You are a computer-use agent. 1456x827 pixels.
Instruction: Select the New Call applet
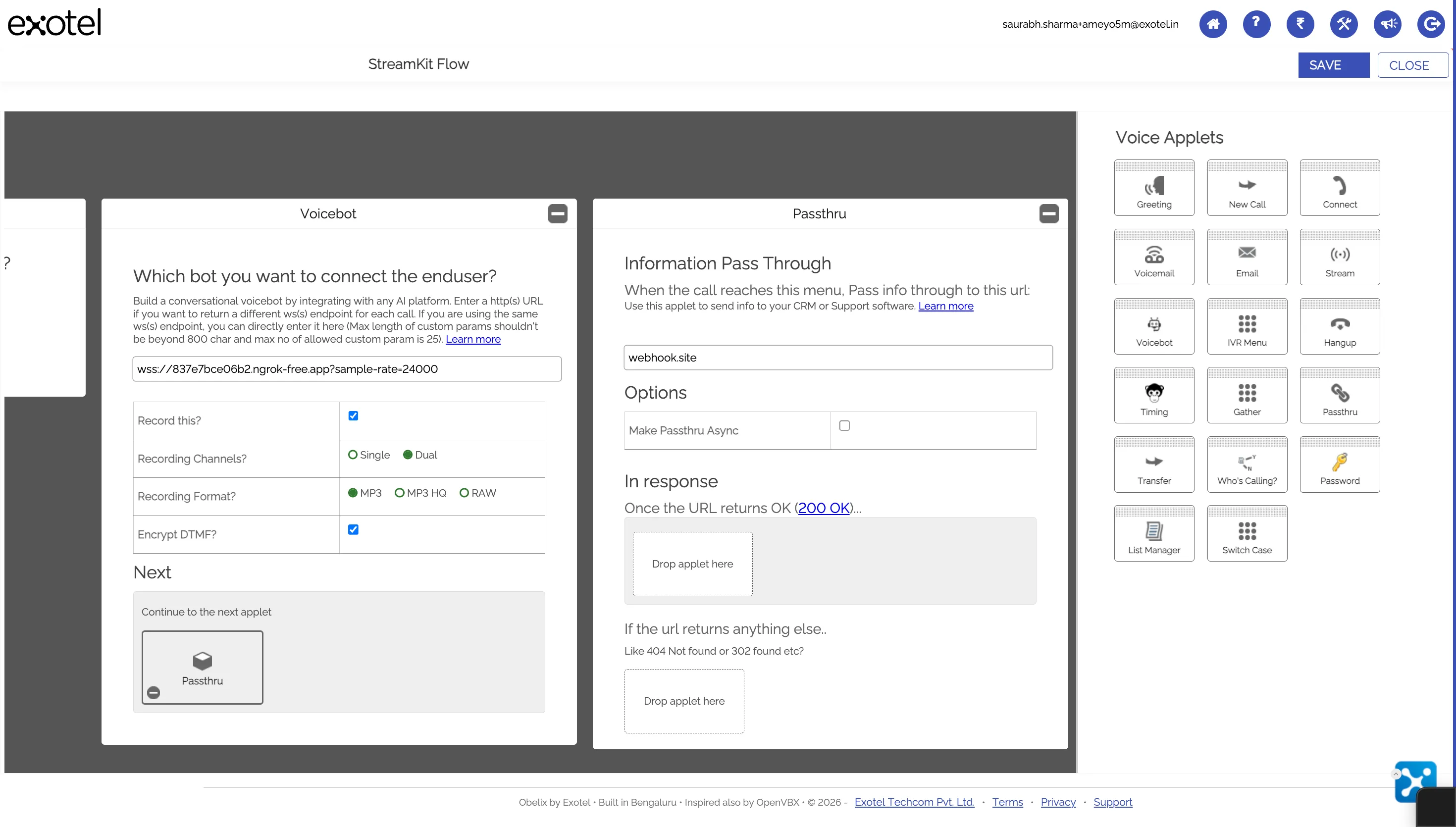point(1247,188)
